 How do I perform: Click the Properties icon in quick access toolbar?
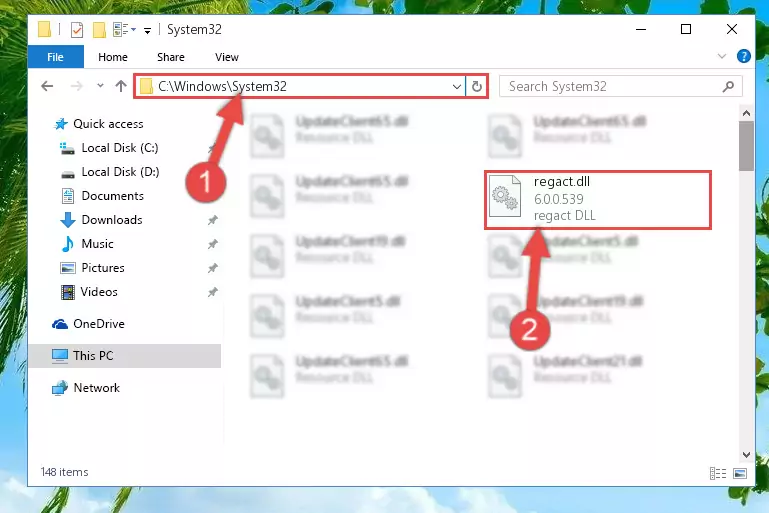[x=77, y=30]
